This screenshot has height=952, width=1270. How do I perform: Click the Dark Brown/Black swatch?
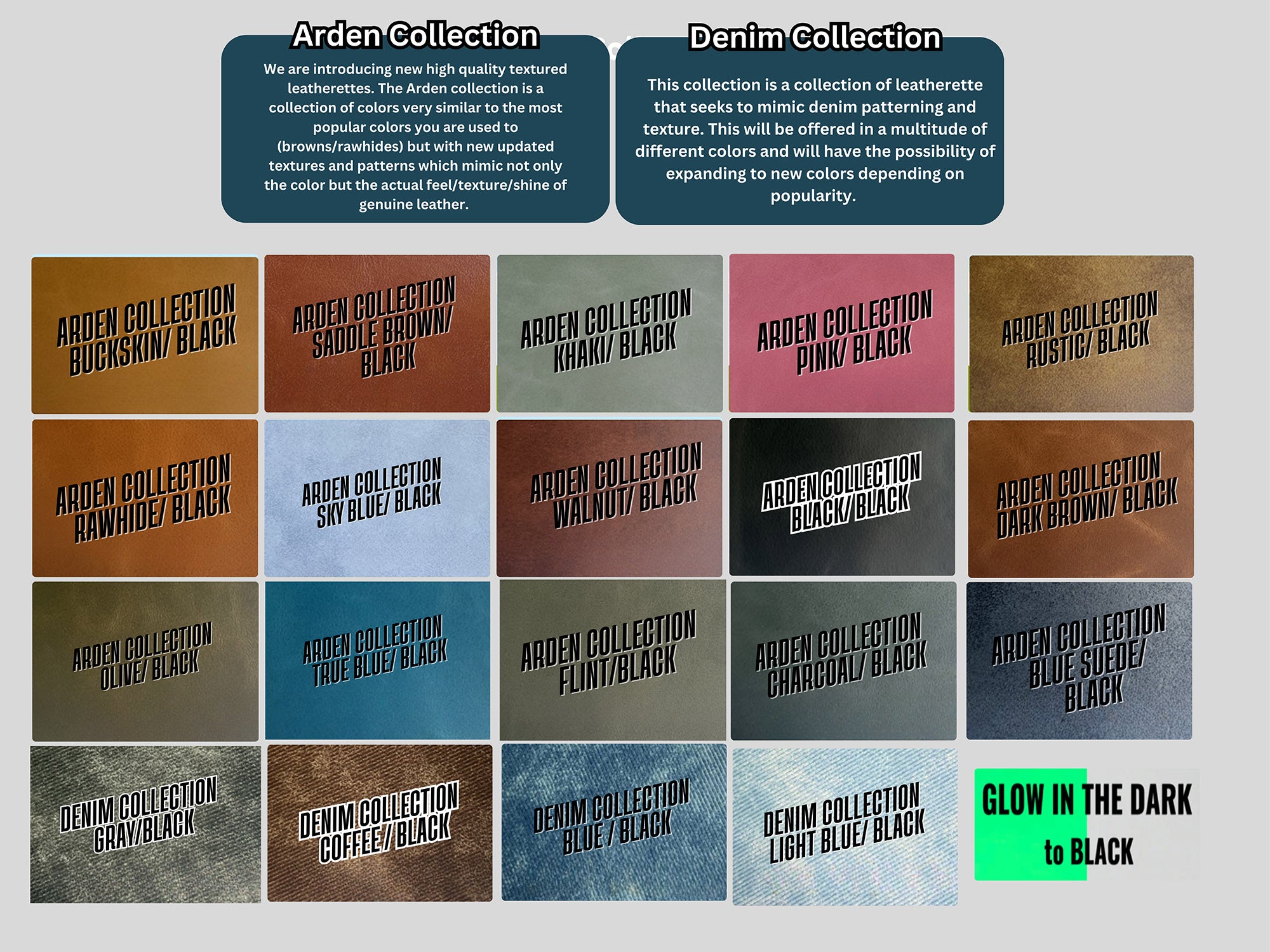tap(1081, 498)
